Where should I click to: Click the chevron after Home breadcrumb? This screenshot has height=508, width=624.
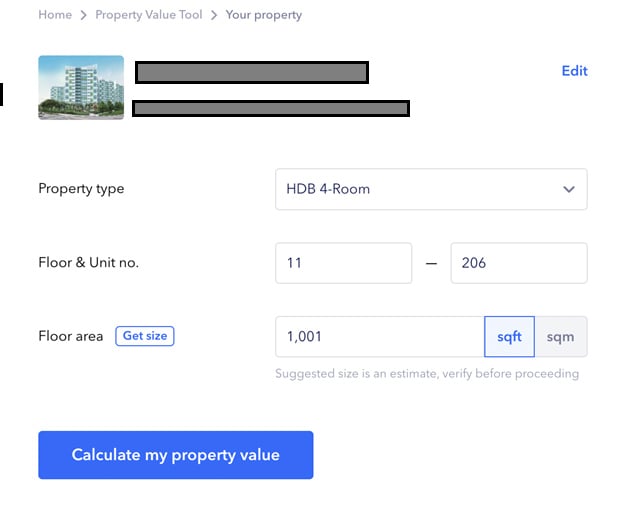[x=84, y=16]
